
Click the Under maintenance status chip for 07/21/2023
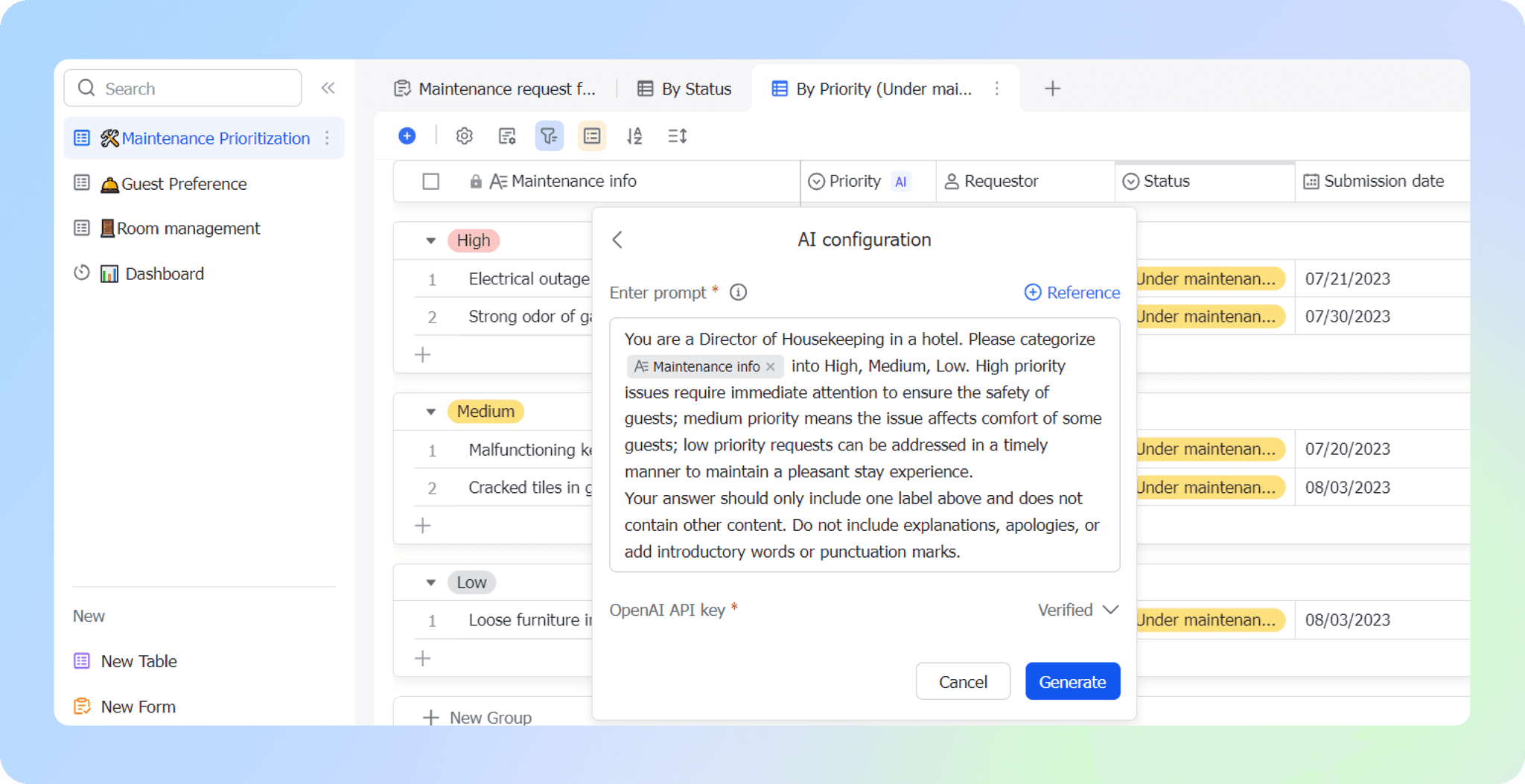[x=1208, y=278]
